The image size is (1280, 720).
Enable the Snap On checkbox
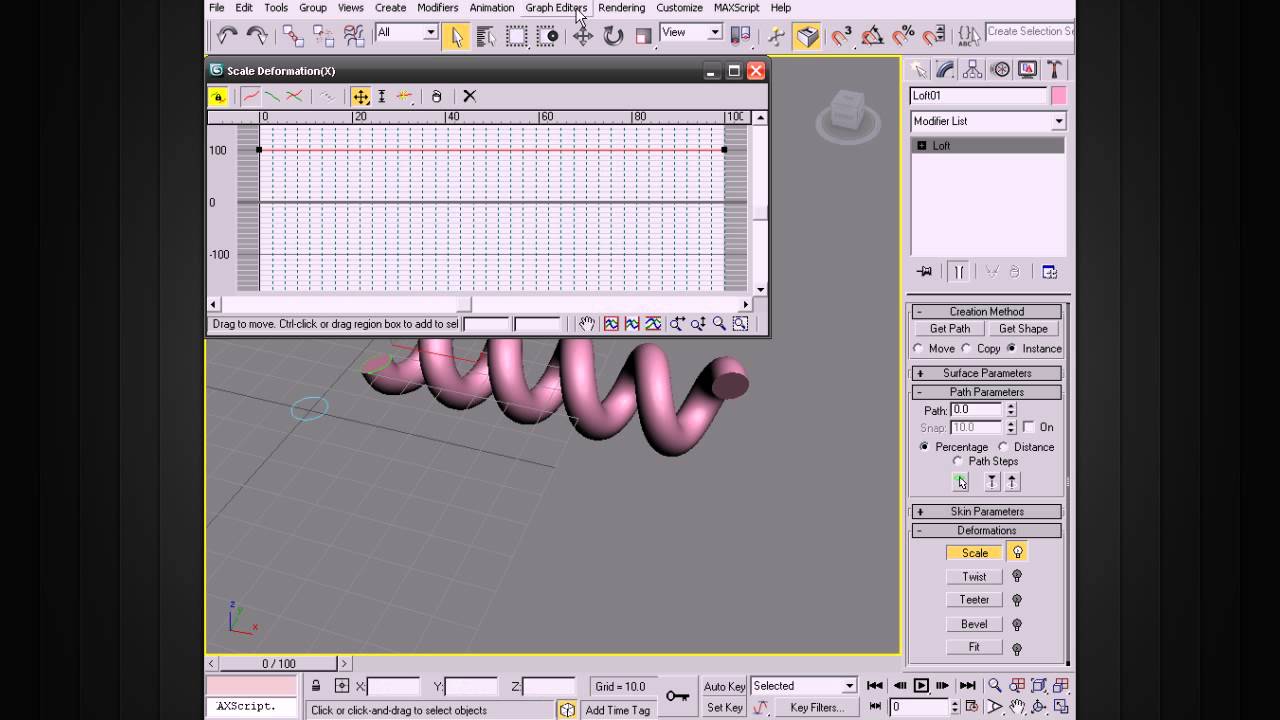1028,427
